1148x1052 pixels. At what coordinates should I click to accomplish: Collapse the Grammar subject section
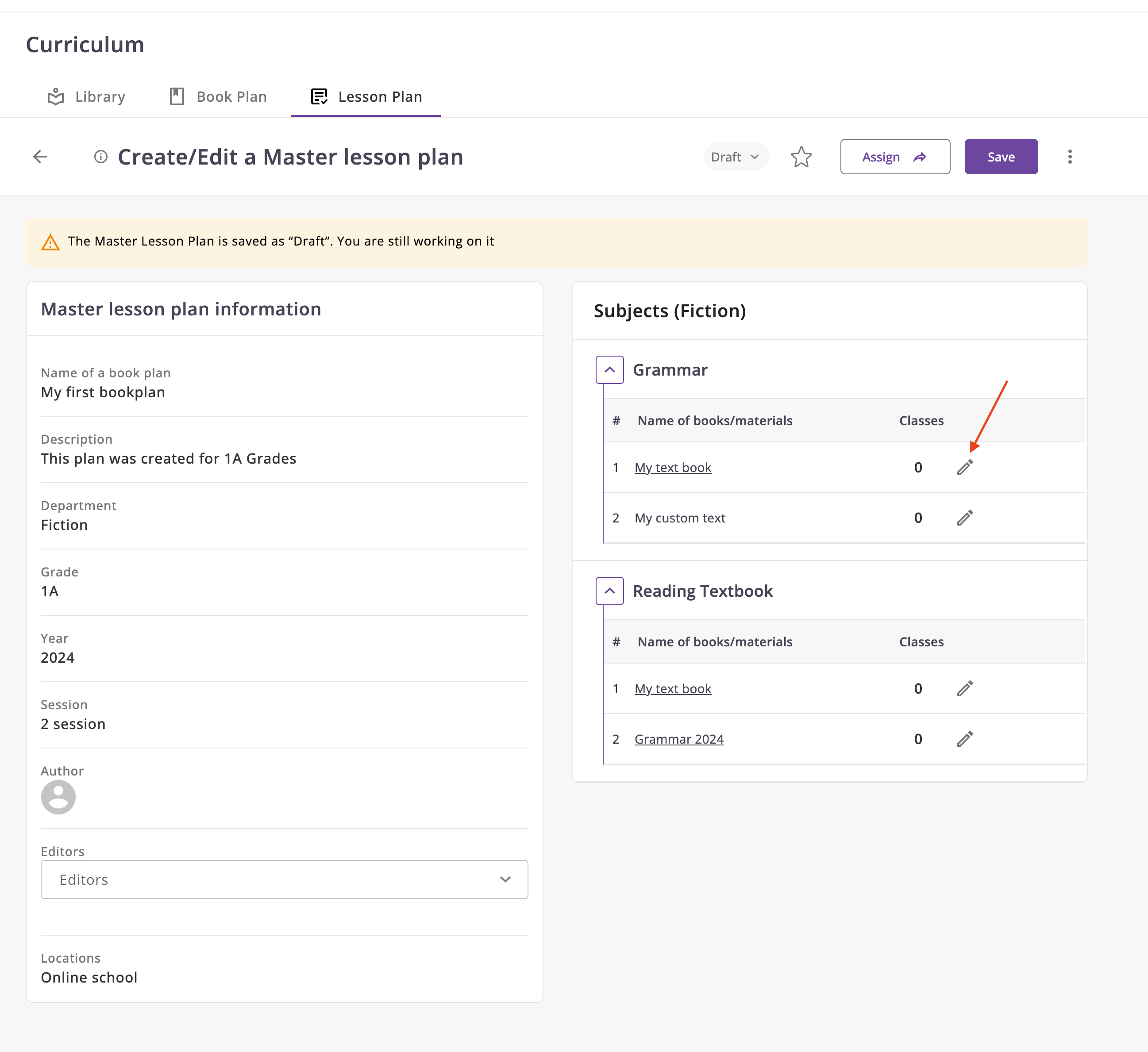click(609, 370)
